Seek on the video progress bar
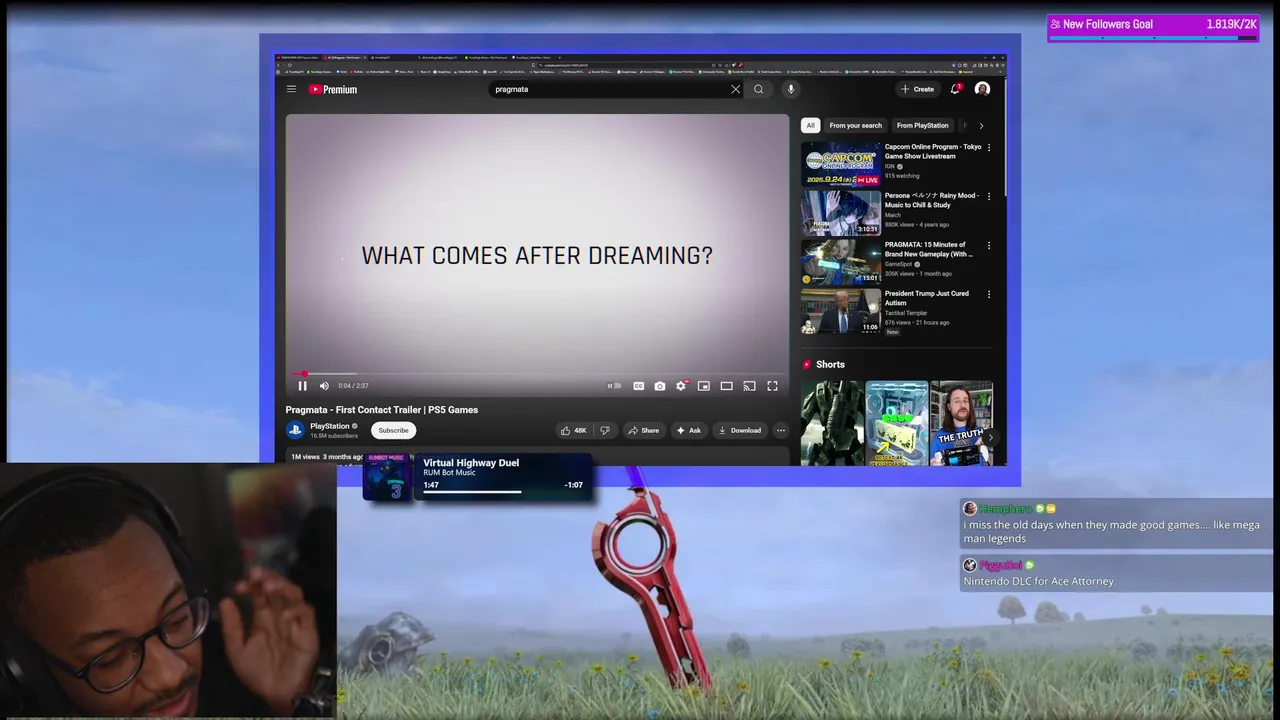1280x720 pixels. 537,374
